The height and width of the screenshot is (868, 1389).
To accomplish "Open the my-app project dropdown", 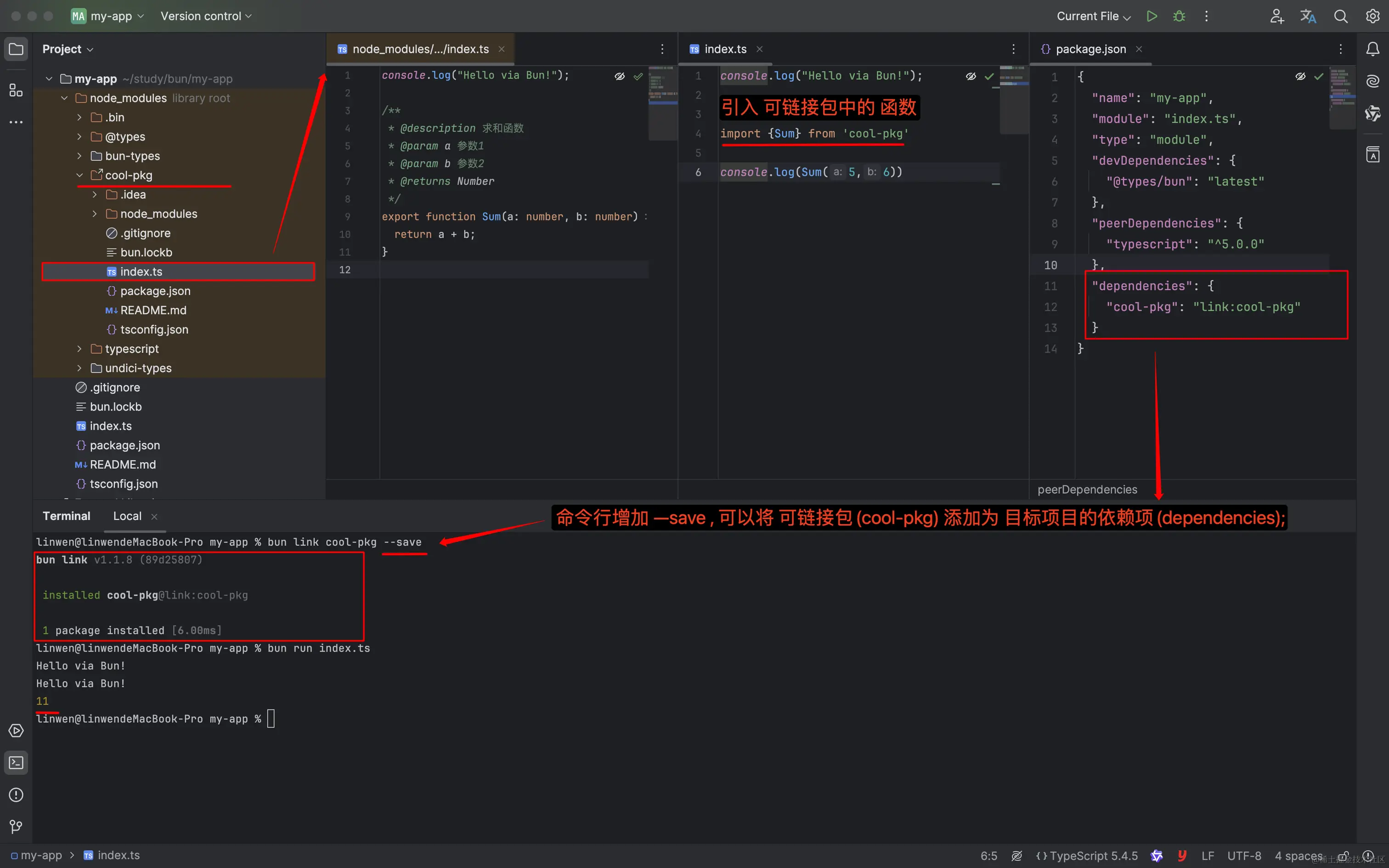I will (x=107, y=16).
